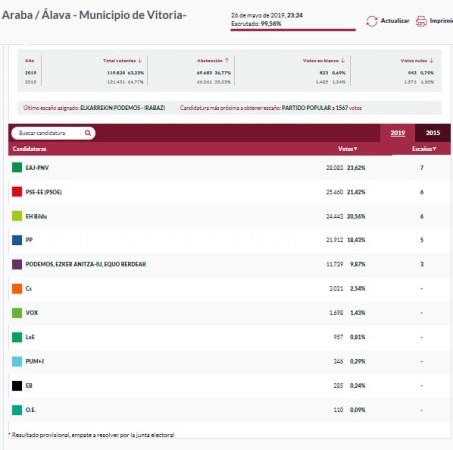
Task: Click O.E. vote percentage 0,09%
Action: click(358, 410)
